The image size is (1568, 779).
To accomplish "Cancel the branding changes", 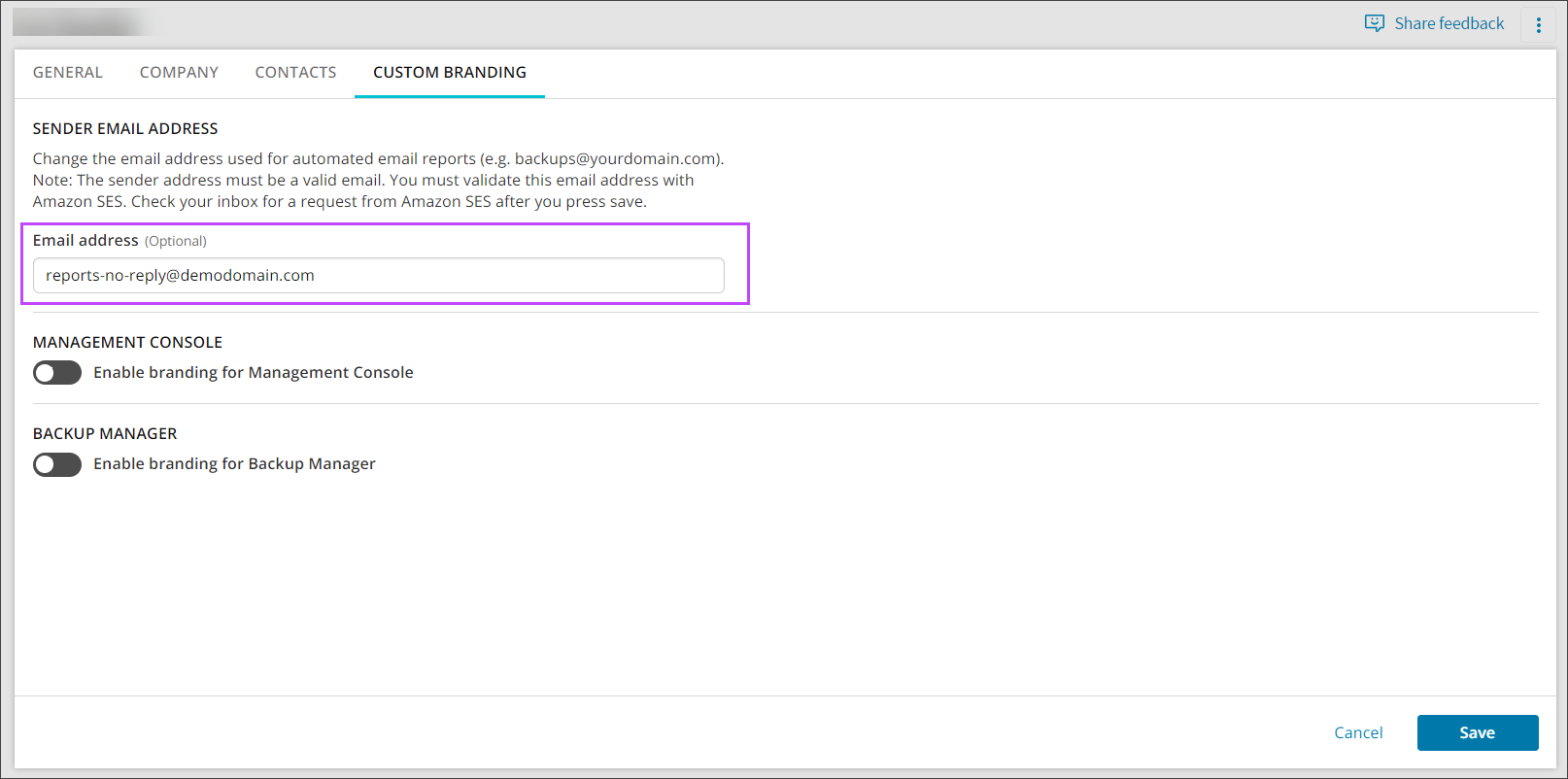I will [x=1357, y=733].
